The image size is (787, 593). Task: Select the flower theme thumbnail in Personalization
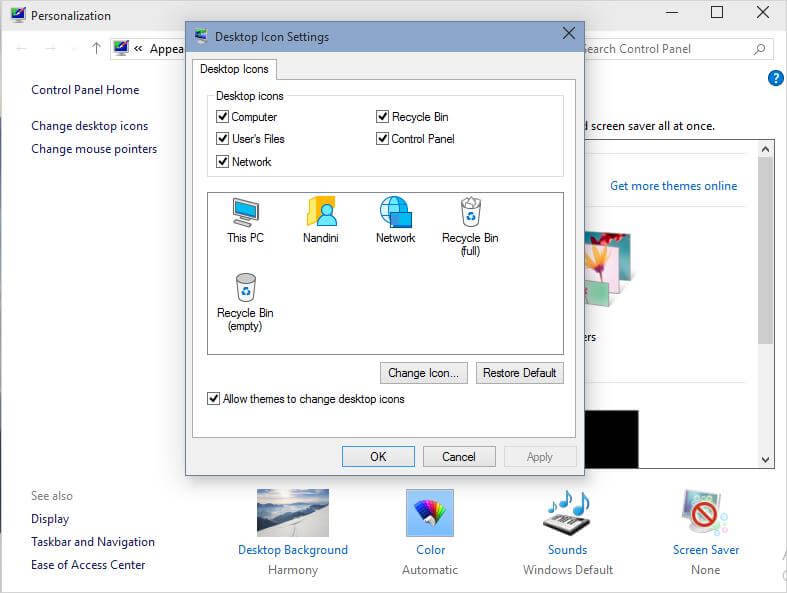pyautogui.click(x=607, y=269)
